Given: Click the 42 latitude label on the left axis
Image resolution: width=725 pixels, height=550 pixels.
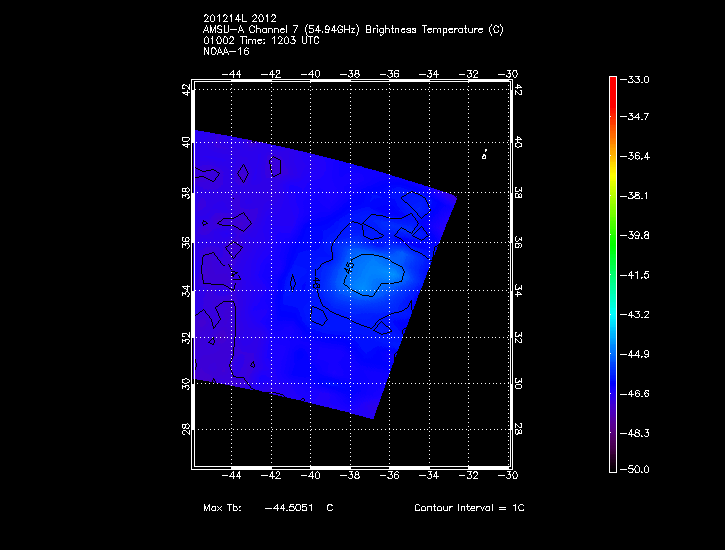Looking at the screenshot, I should coord(185,89).
